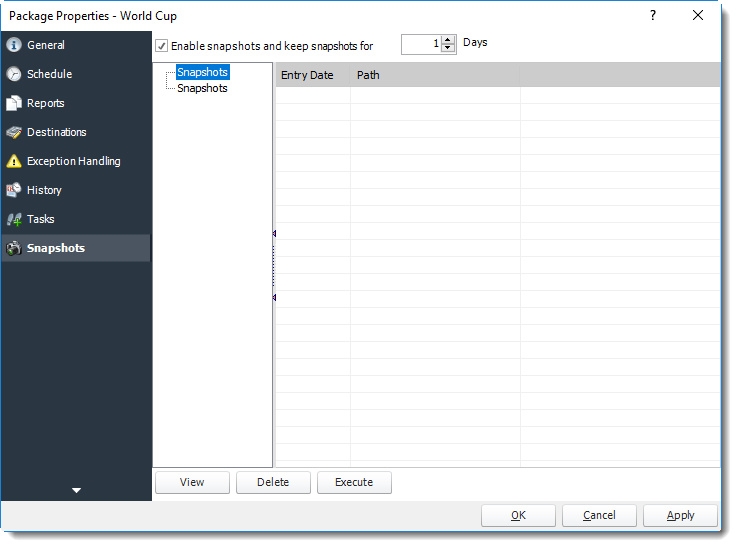This screenshot has height=547, width=737.
Task: Confirm with the OK button
Action: pyautogui.click(x=518, y=516)
